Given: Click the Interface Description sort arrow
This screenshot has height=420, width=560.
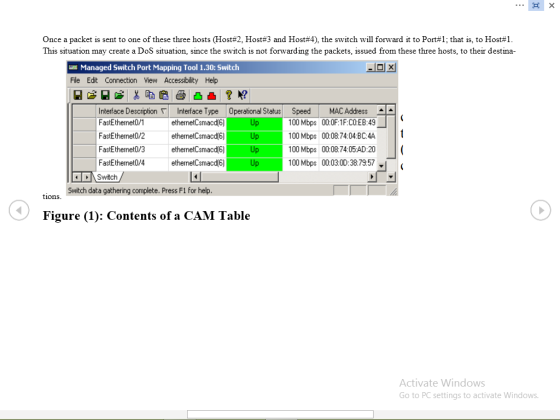Looking at the screenshot, I should [164, 111].
